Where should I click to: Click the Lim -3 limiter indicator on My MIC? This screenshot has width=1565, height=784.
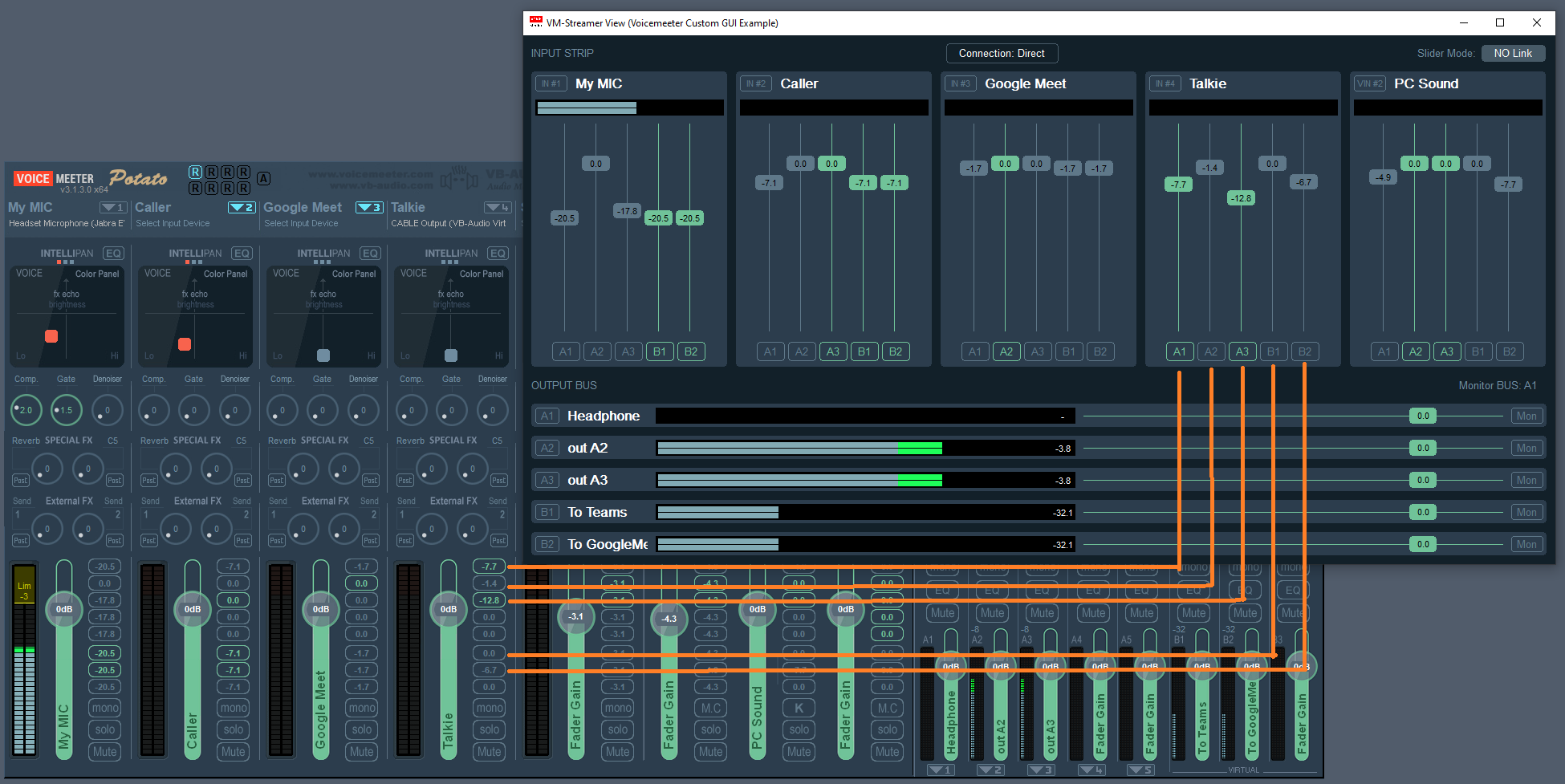[24, 591]
